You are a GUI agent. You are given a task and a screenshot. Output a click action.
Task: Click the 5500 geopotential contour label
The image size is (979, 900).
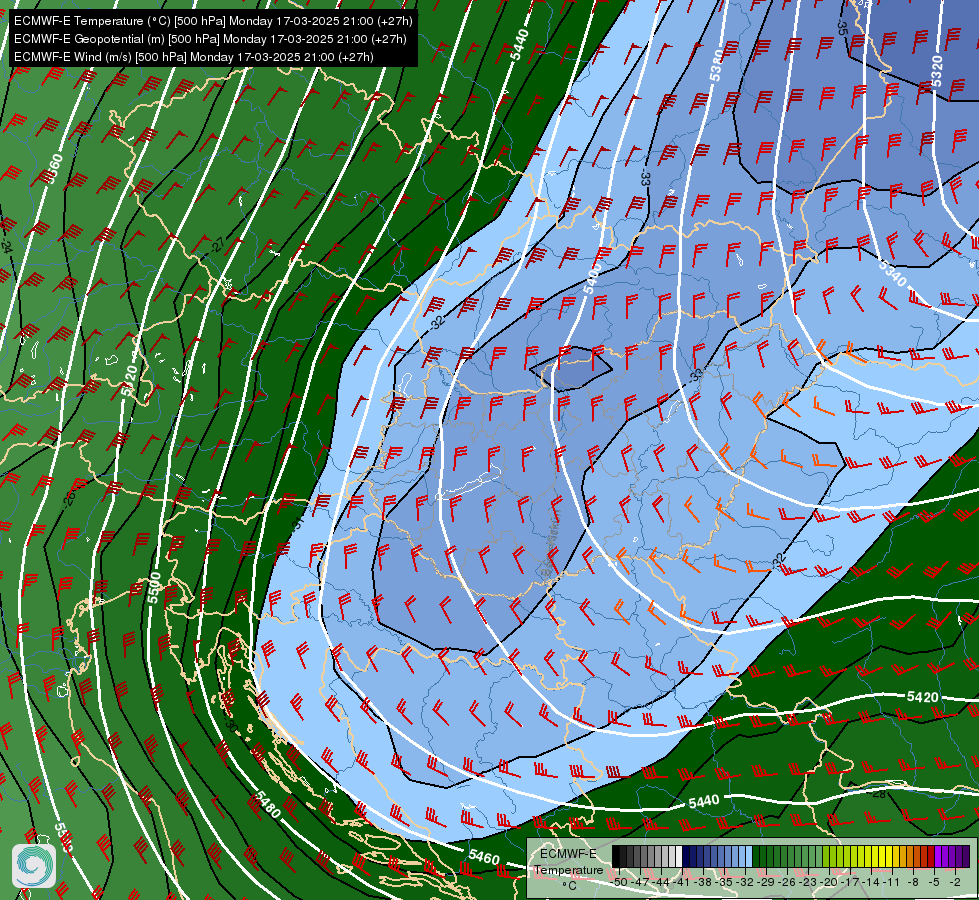pos(155,588)
